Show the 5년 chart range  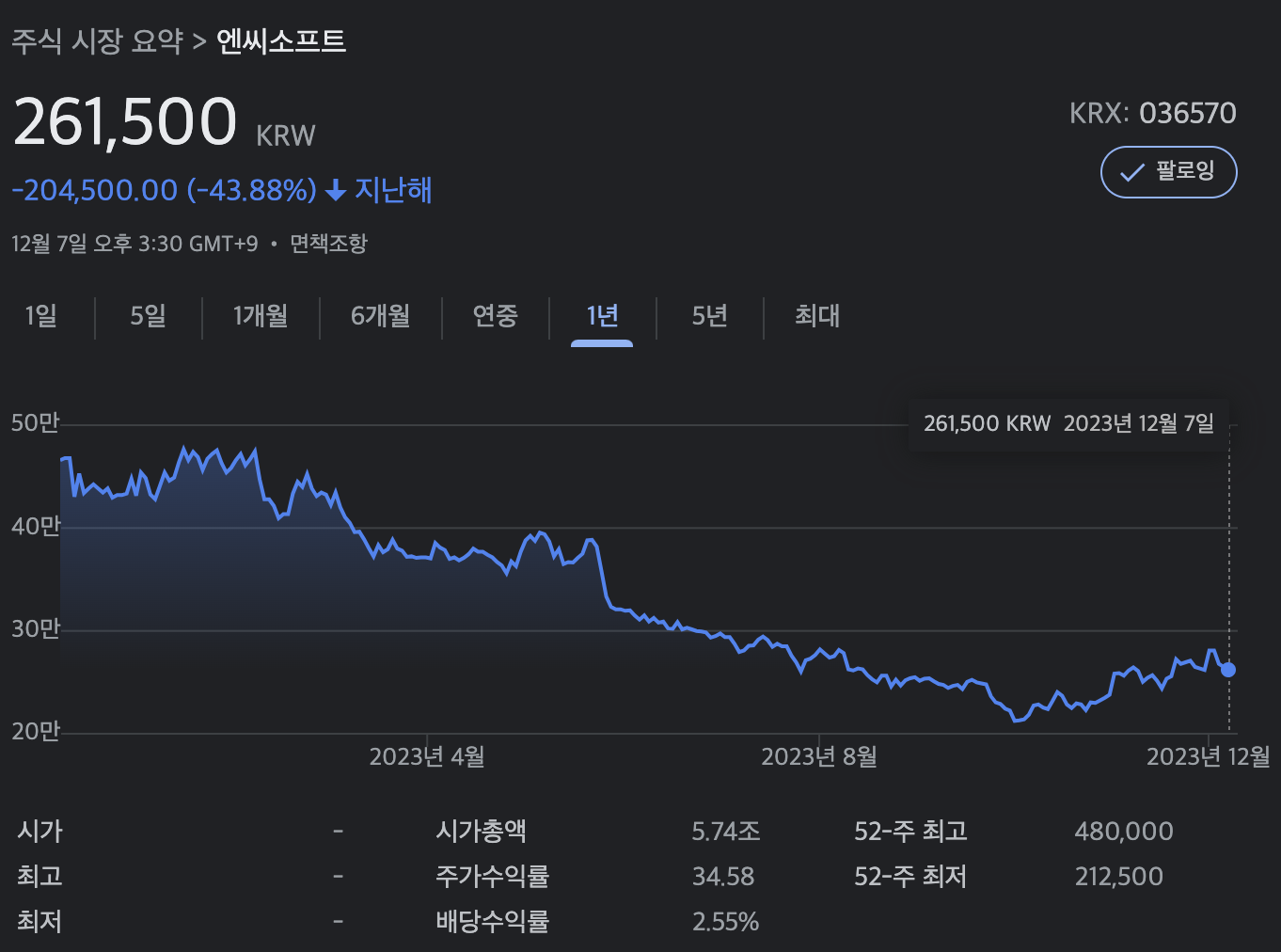click(710, 316)
